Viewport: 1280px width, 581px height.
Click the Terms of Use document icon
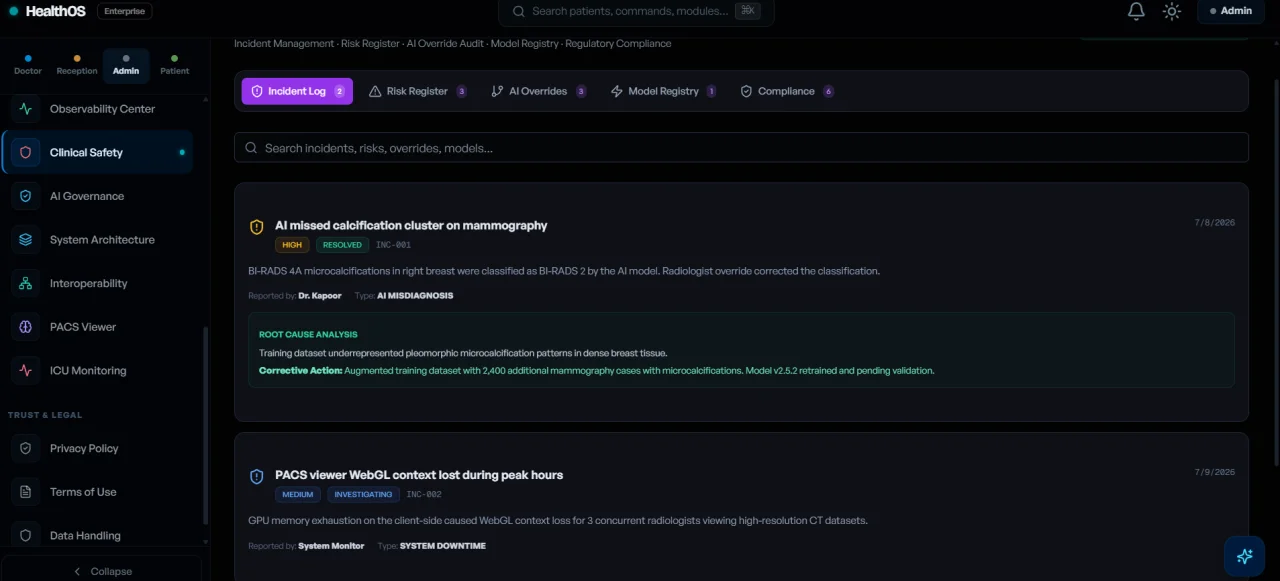tap(26, 492)
